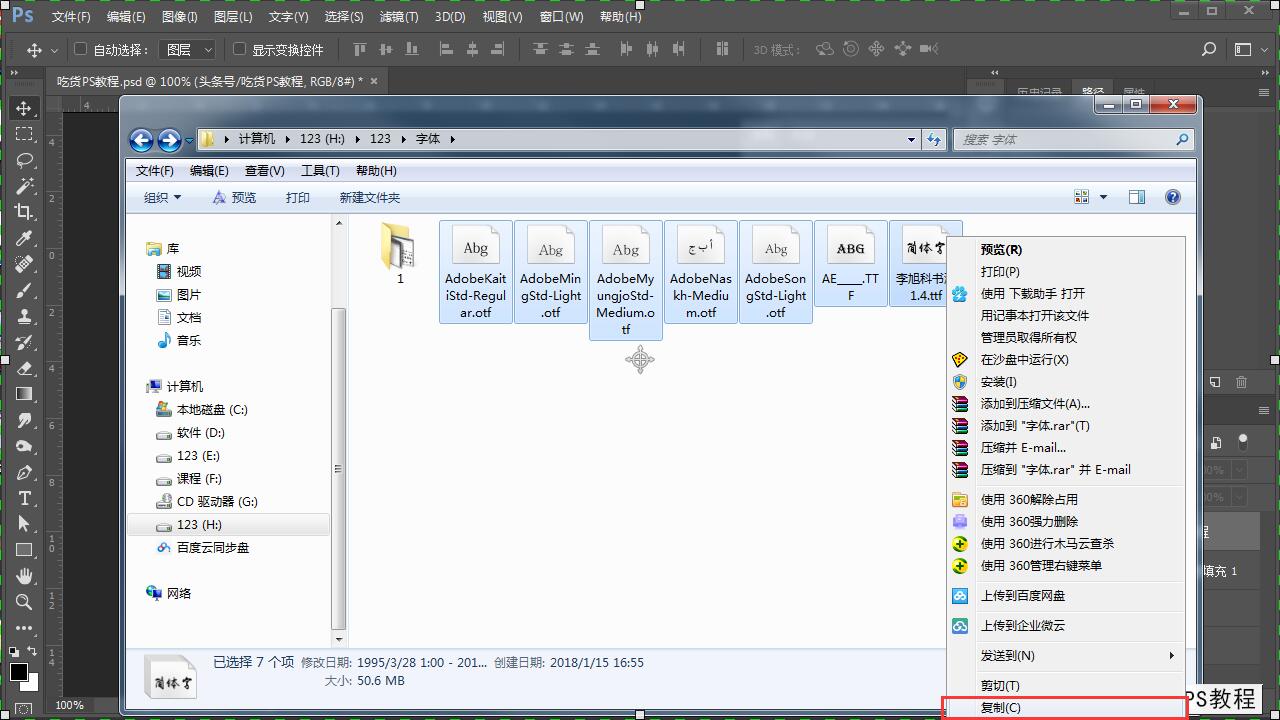Open the 图层 auto-select dropdown
Image resolution: width=1280 pixels, height=720 pixels.
pyautogui.click(x=188, y=49)
